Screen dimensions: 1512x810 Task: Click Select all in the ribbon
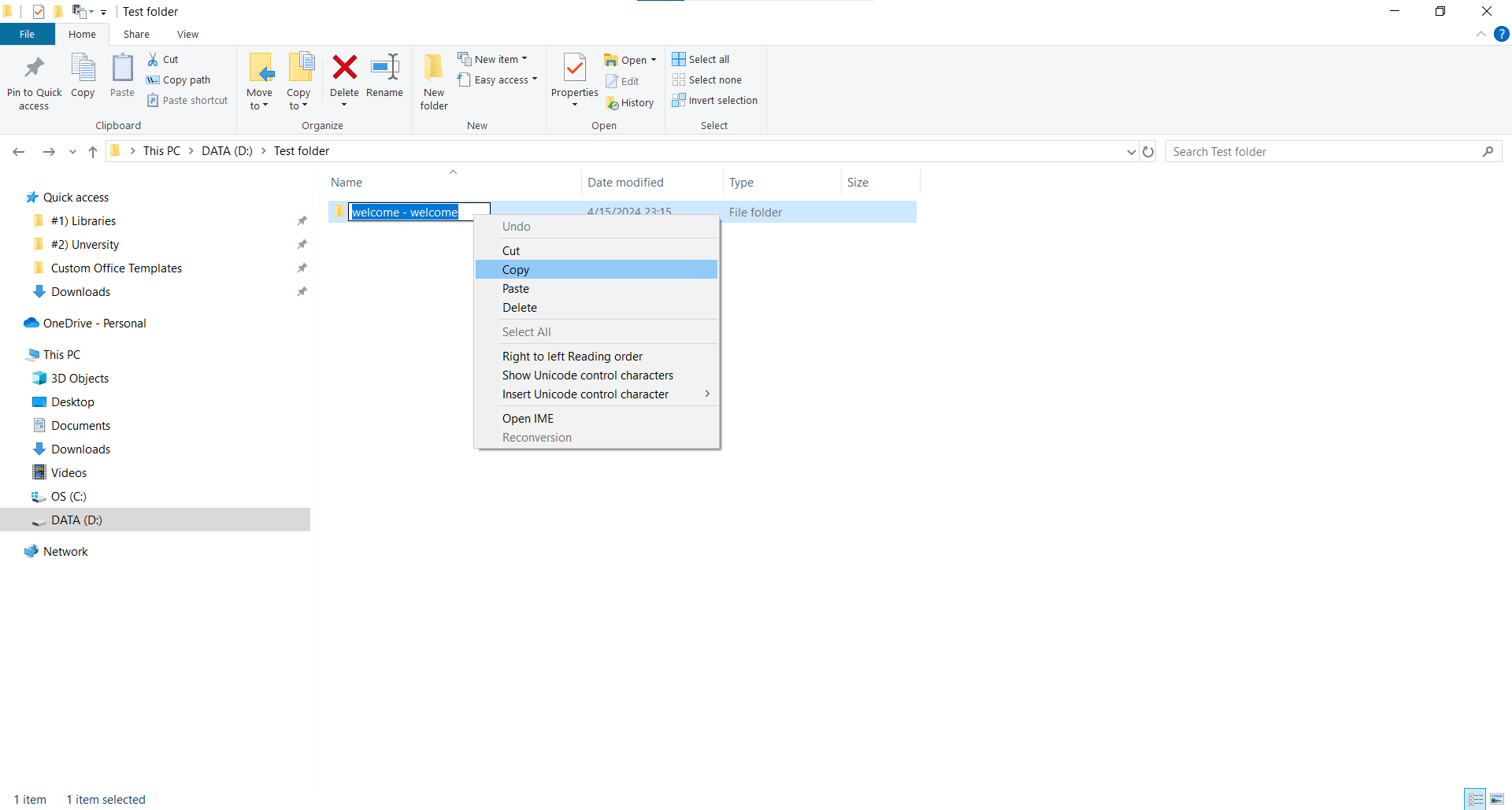click(x=701, y=59)
